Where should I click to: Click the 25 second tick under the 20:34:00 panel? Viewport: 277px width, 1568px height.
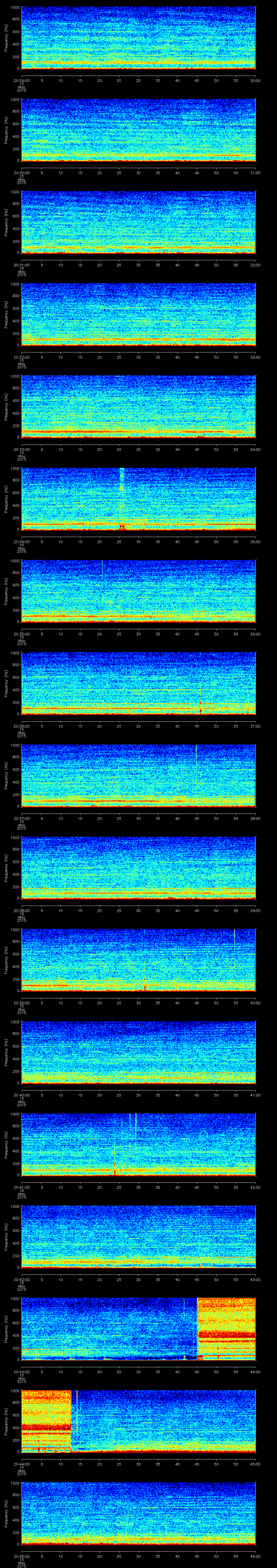tap(119, 542)
